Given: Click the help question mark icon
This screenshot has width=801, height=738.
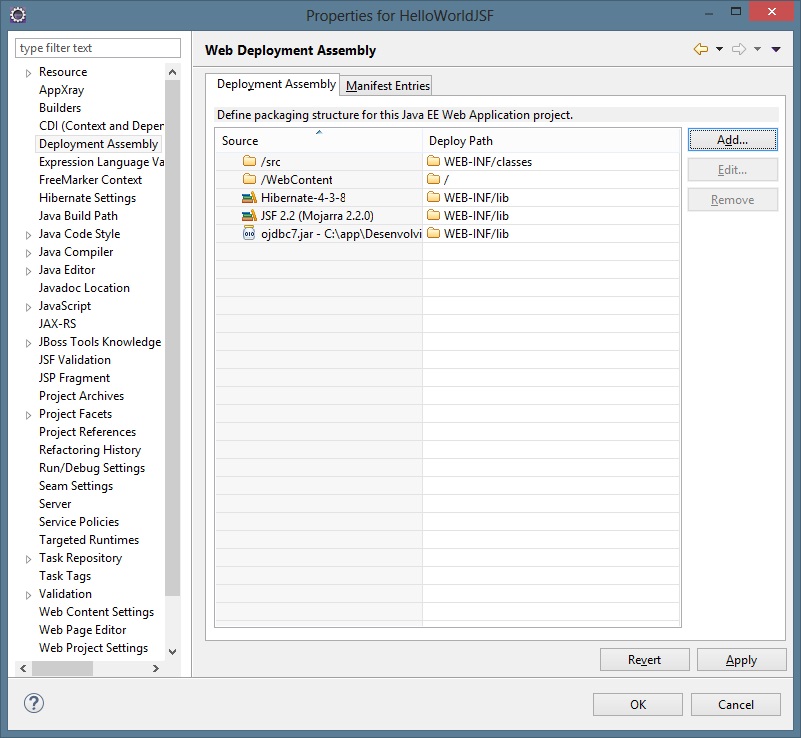Looking at the screenshot, I should pos(32,704).
